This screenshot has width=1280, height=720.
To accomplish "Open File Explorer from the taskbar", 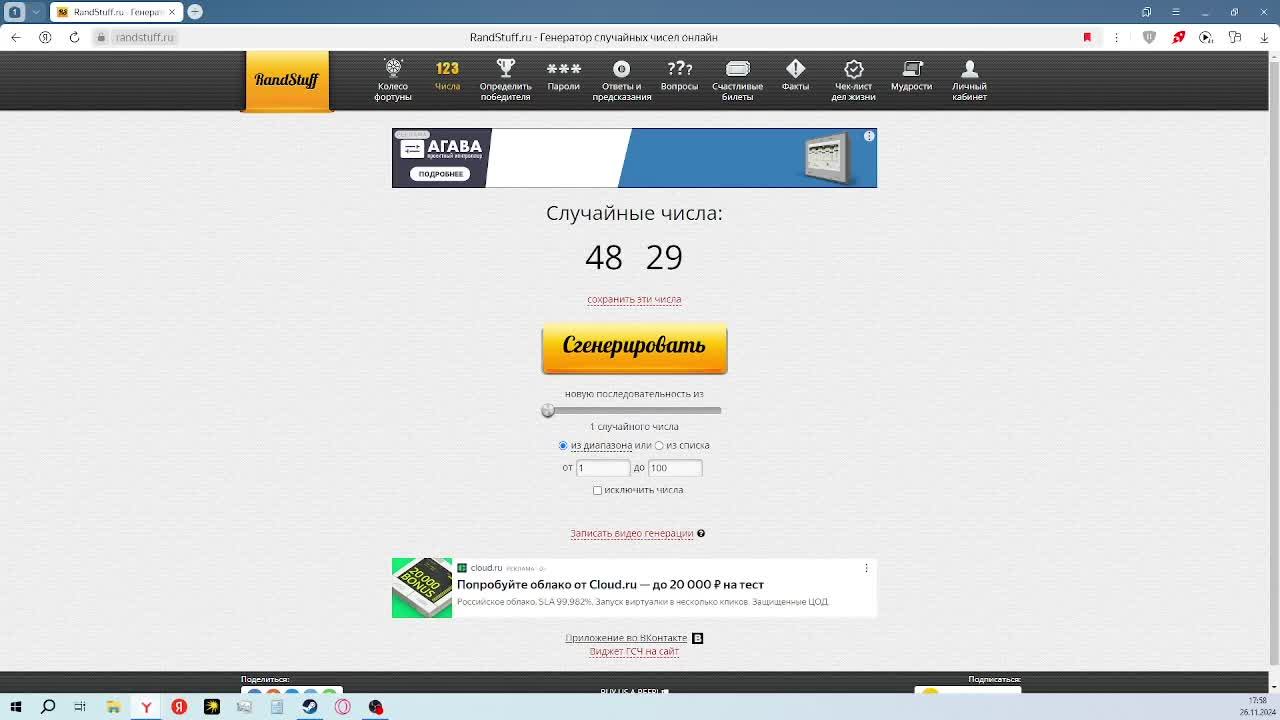I will (113, 707).
